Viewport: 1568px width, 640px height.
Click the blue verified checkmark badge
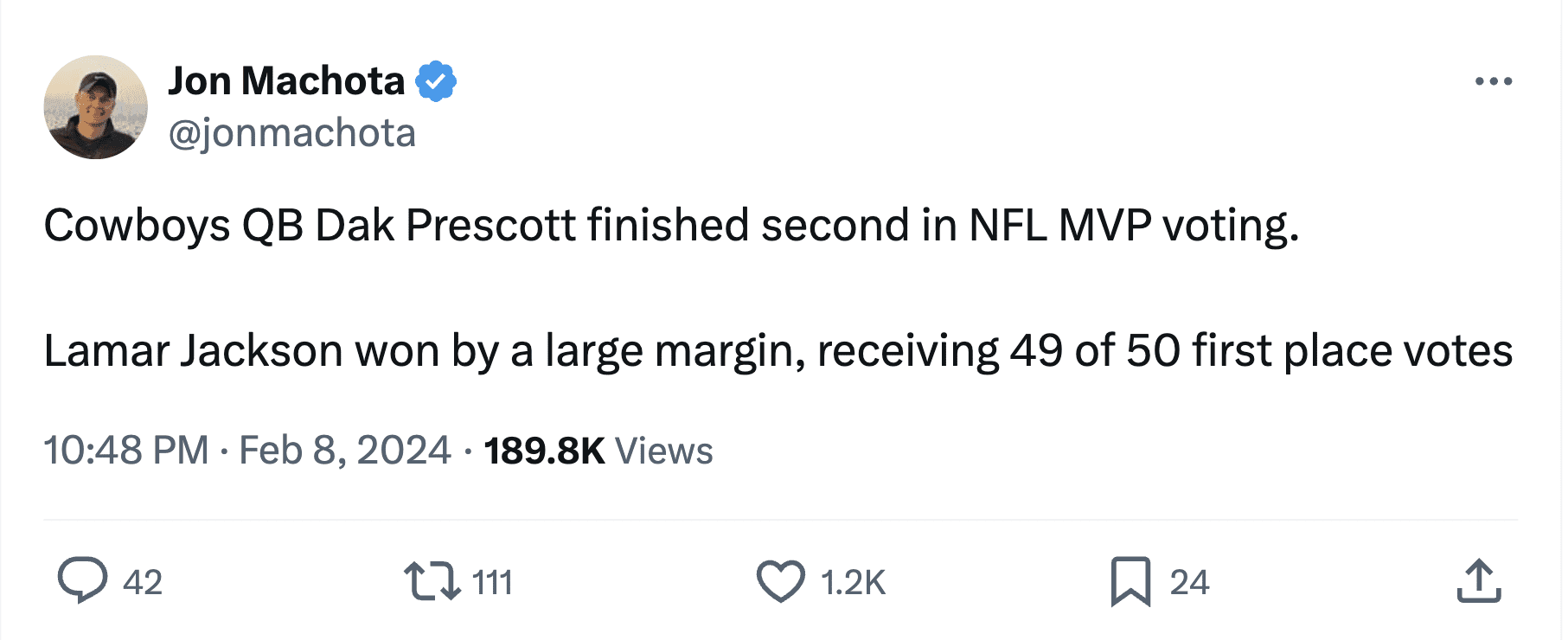436,81
